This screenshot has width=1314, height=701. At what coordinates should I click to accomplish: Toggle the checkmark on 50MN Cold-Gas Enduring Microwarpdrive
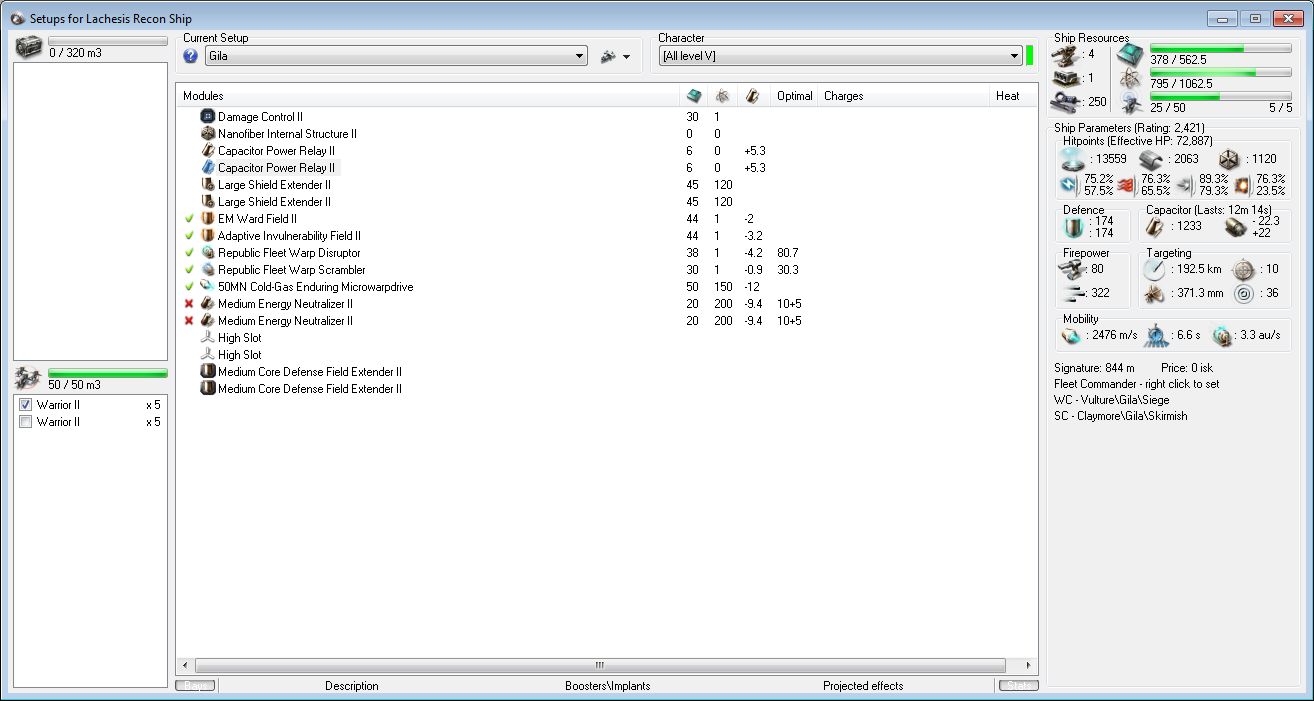[189, 287]
